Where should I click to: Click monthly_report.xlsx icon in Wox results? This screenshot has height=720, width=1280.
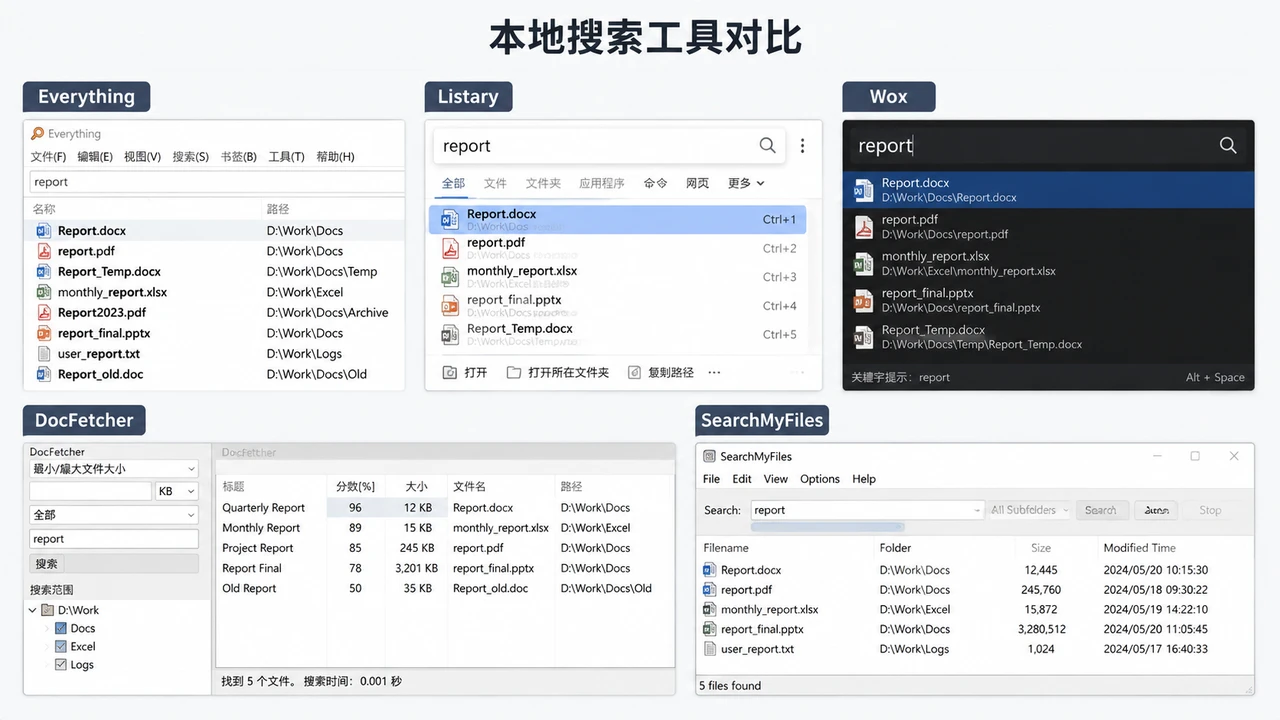[863, 264]
